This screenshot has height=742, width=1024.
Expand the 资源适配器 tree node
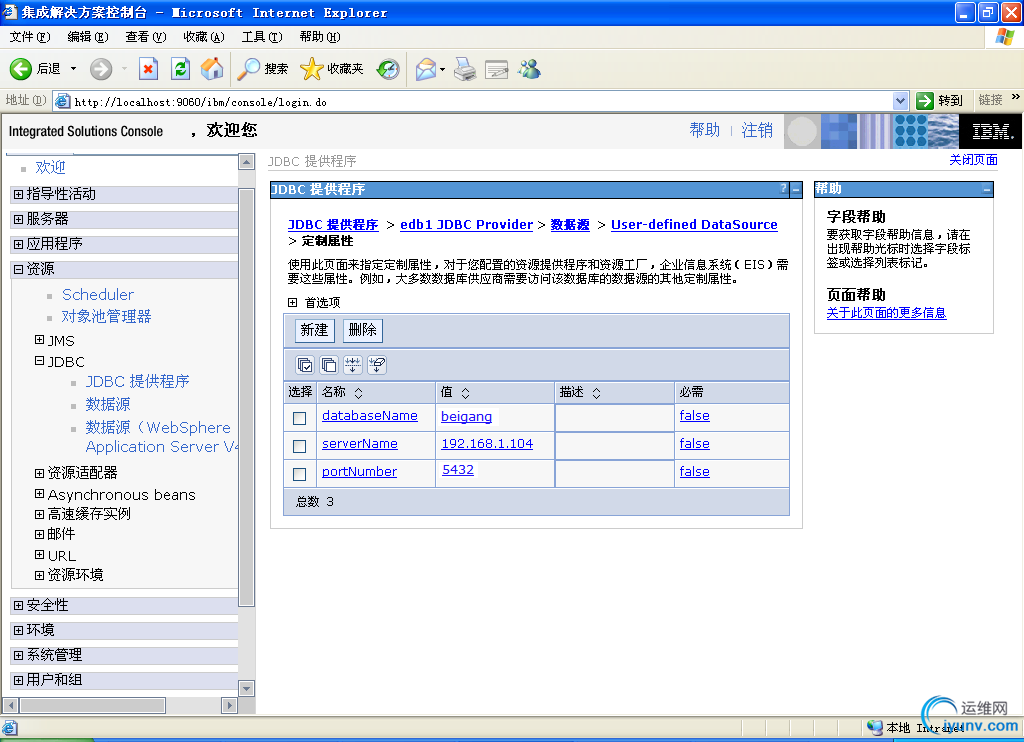[x=39, y=473]
